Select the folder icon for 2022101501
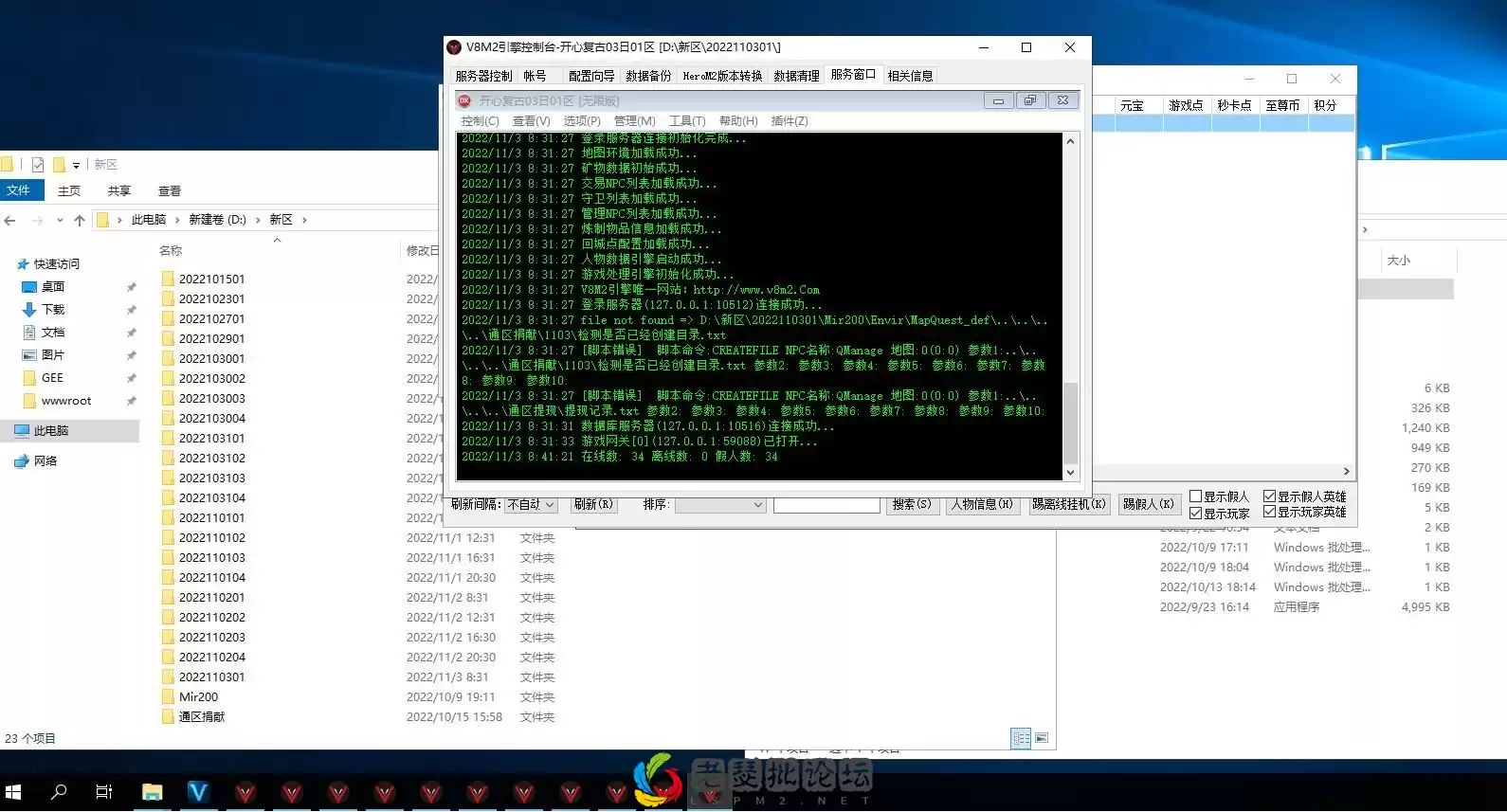Viewport: 1507px width, 812px height. 168,279
